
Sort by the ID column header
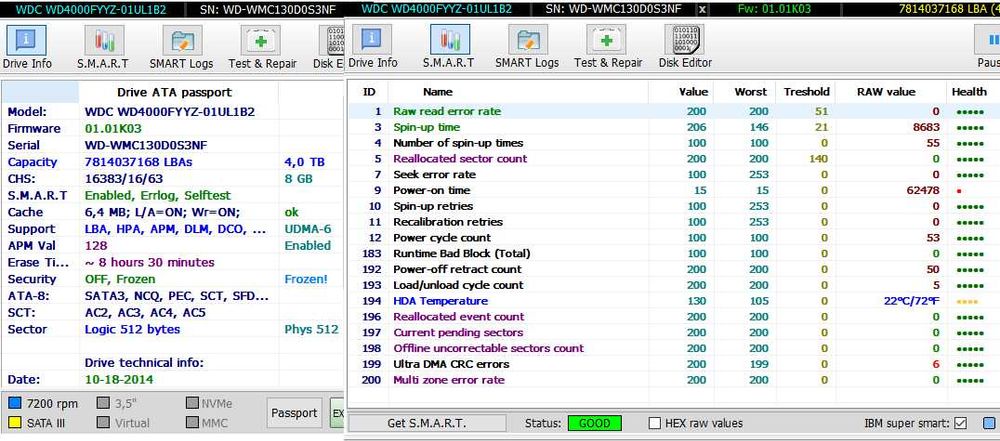369,92
